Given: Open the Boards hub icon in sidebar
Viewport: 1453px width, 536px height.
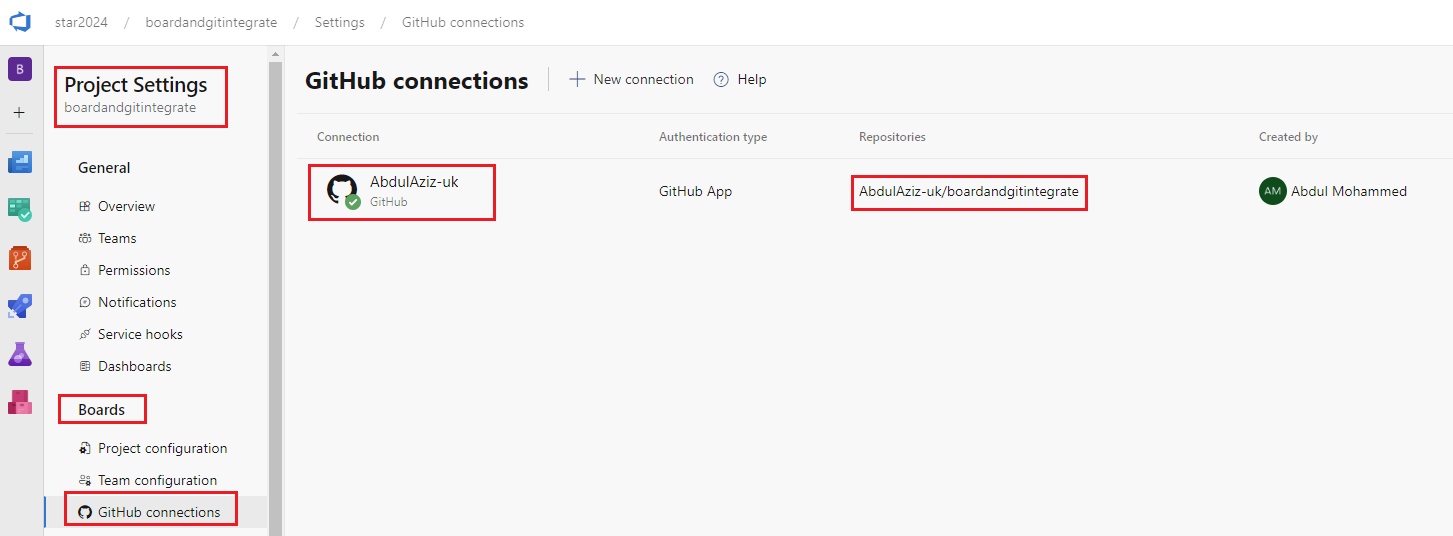Looking at the screenshot, I should tap(20, 209).
